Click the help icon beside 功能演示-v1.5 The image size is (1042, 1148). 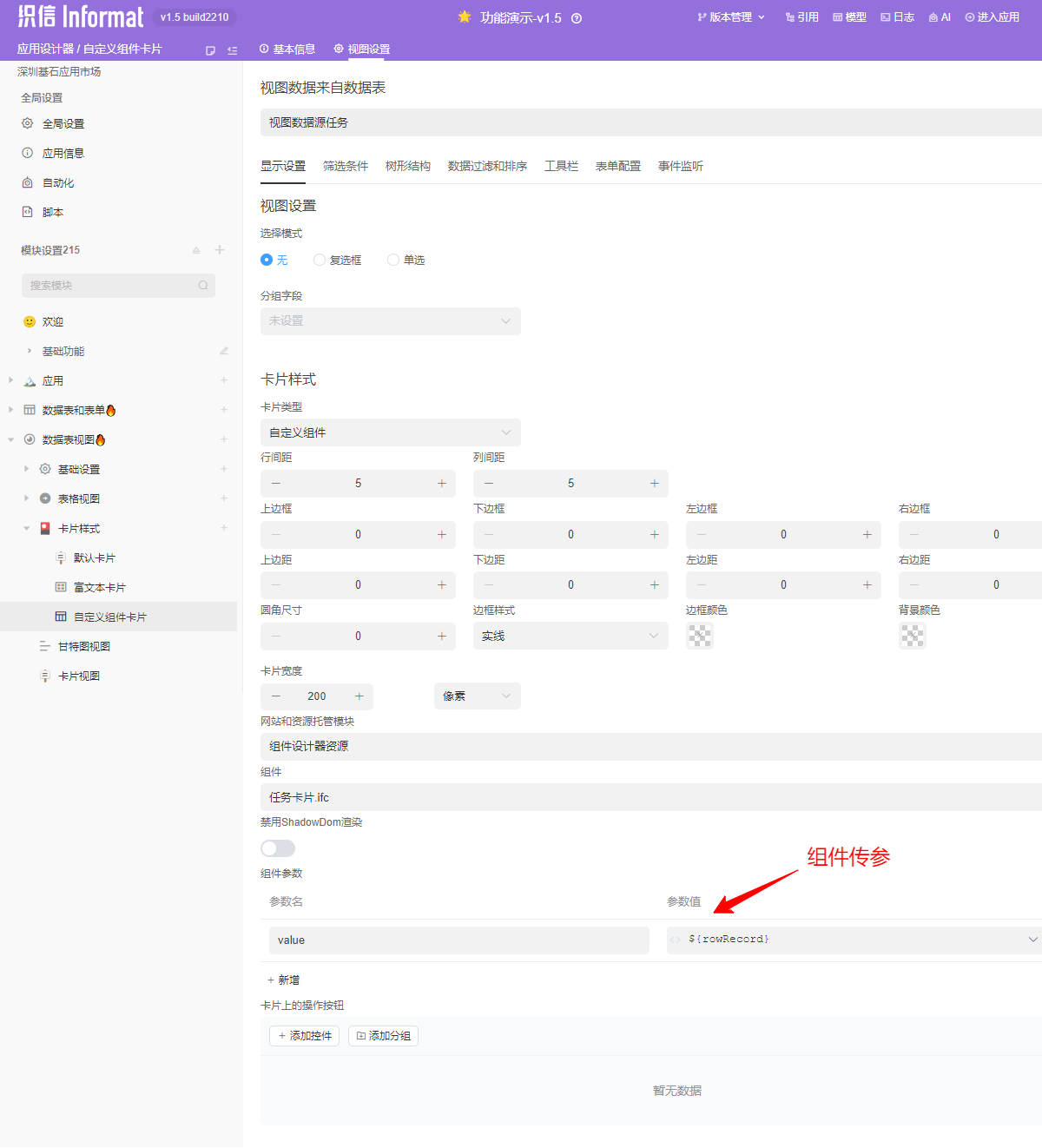577,18
